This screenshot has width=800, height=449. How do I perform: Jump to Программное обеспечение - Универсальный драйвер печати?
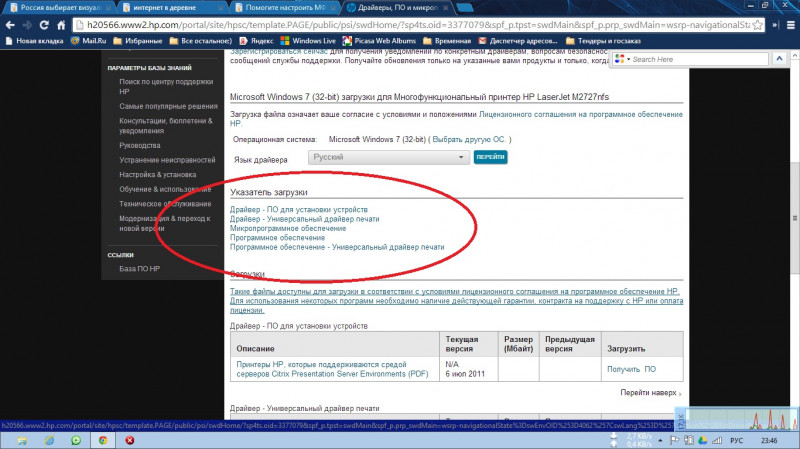coord(337,247)
